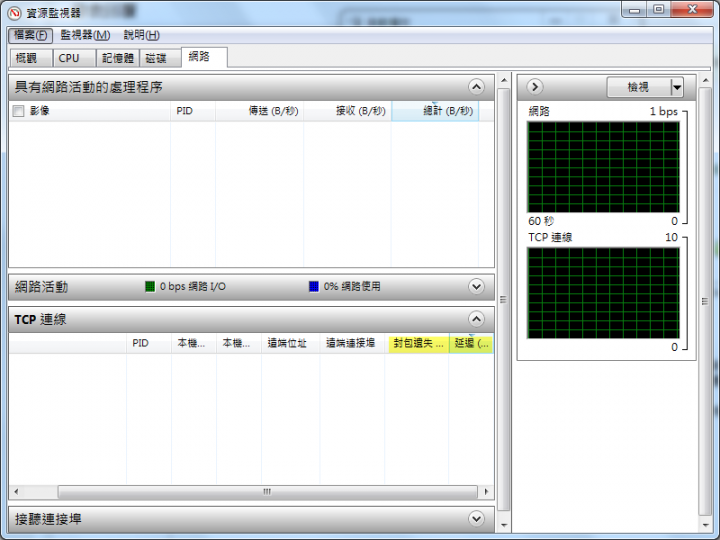Click main pane vertical scrollbar up arrow
This screenshot has width=720, height=540.
pos(504,80)
